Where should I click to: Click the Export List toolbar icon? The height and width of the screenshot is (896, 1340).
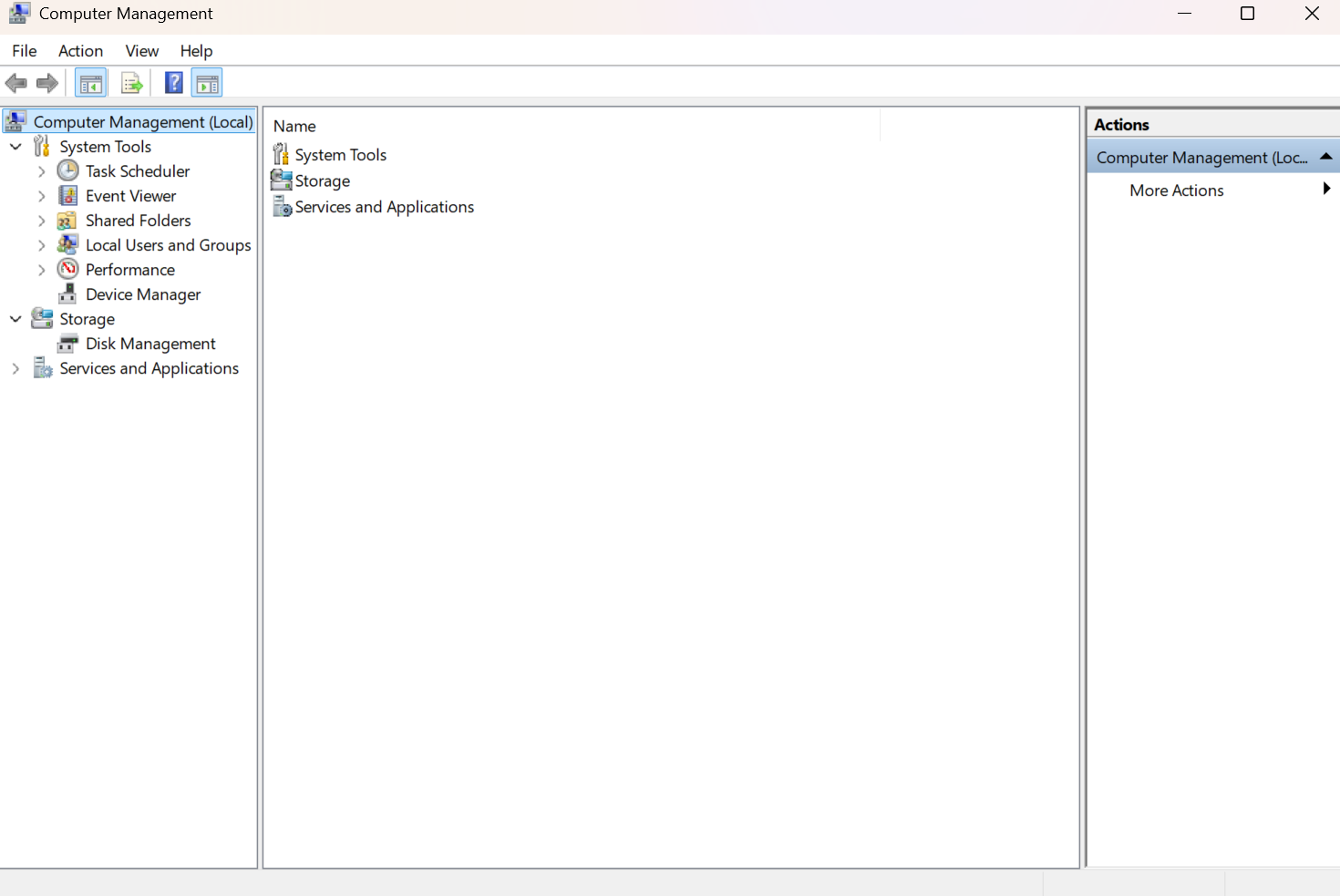click(131, 82)
